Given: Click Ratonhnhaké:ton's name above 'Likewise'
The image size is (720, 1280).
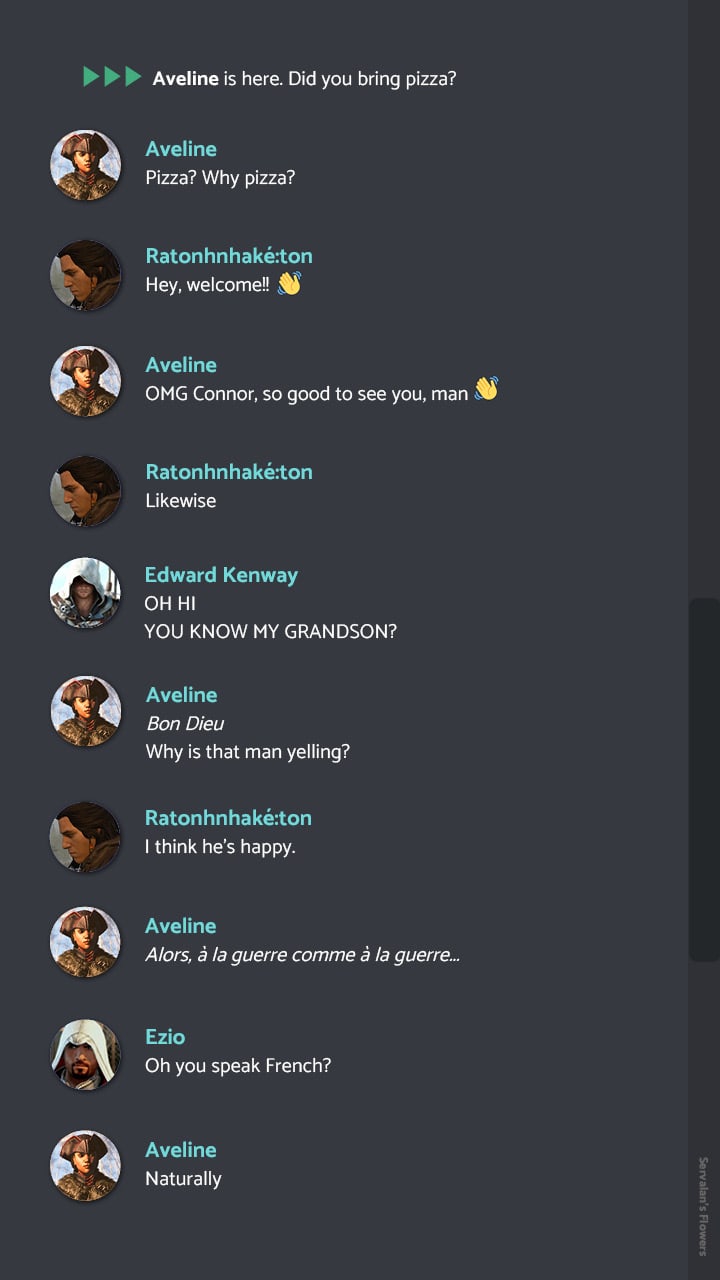Looking at the screenshot, I should click(x=229, y=472).
